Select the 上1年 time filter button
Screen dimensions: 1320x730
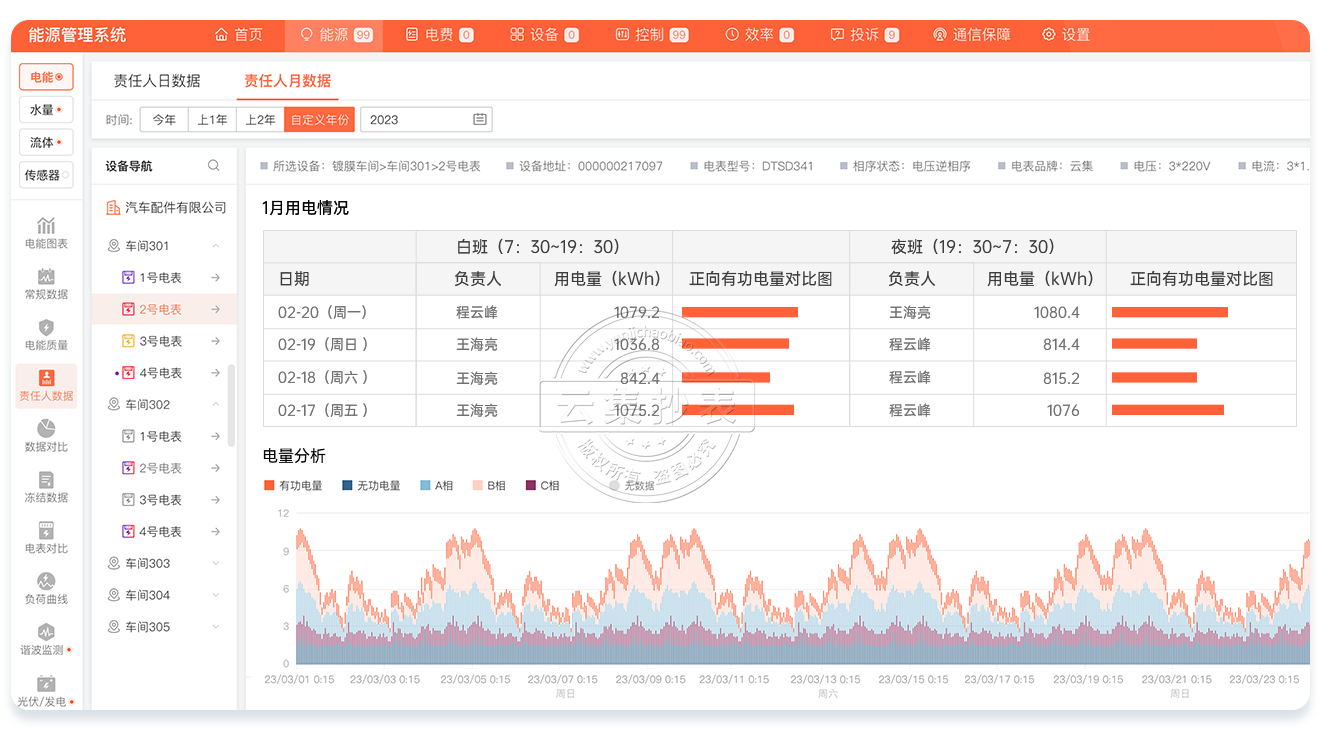[212, 120]
